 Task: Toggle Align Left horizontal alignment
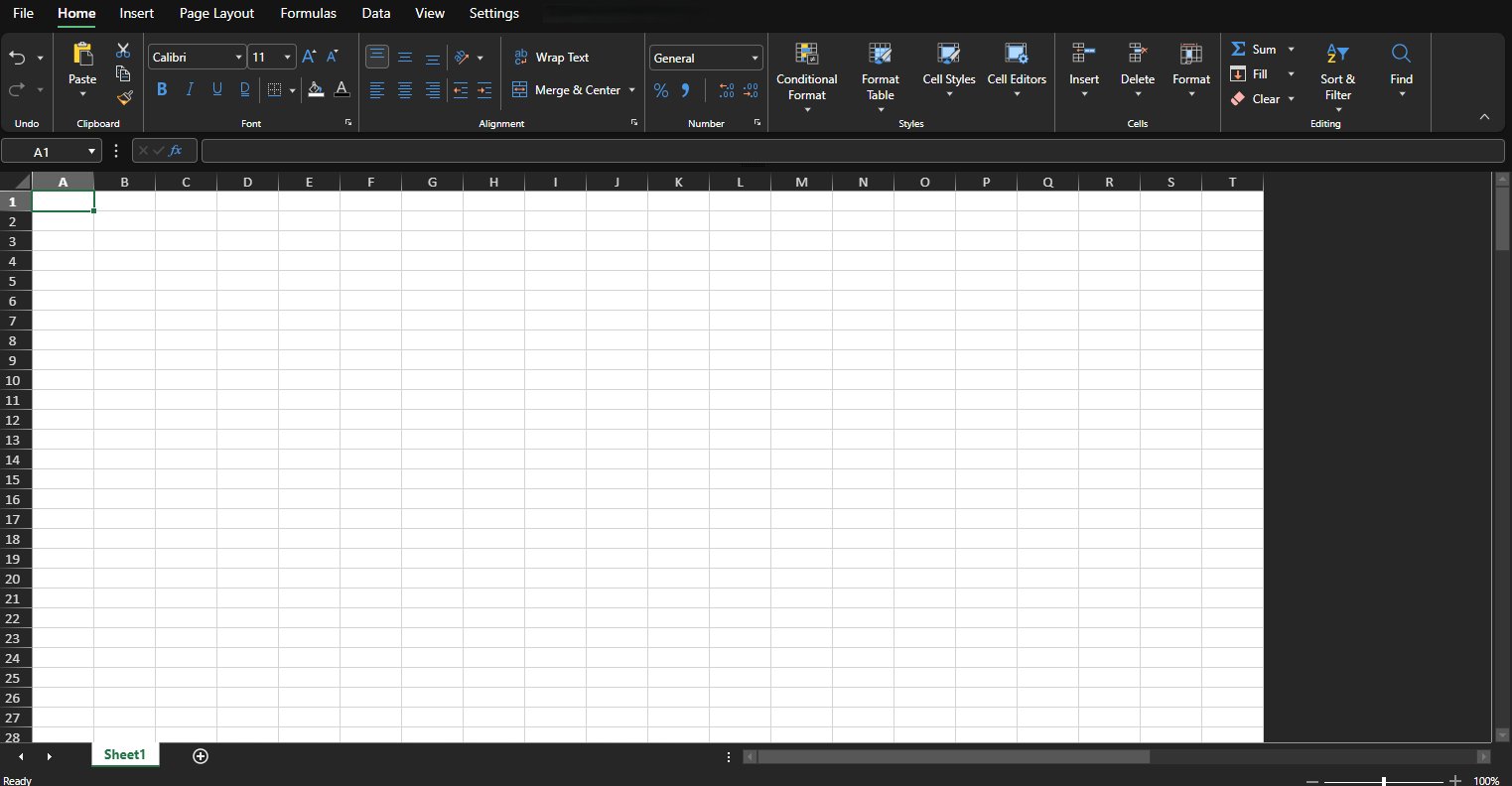(x=377, y=90)
